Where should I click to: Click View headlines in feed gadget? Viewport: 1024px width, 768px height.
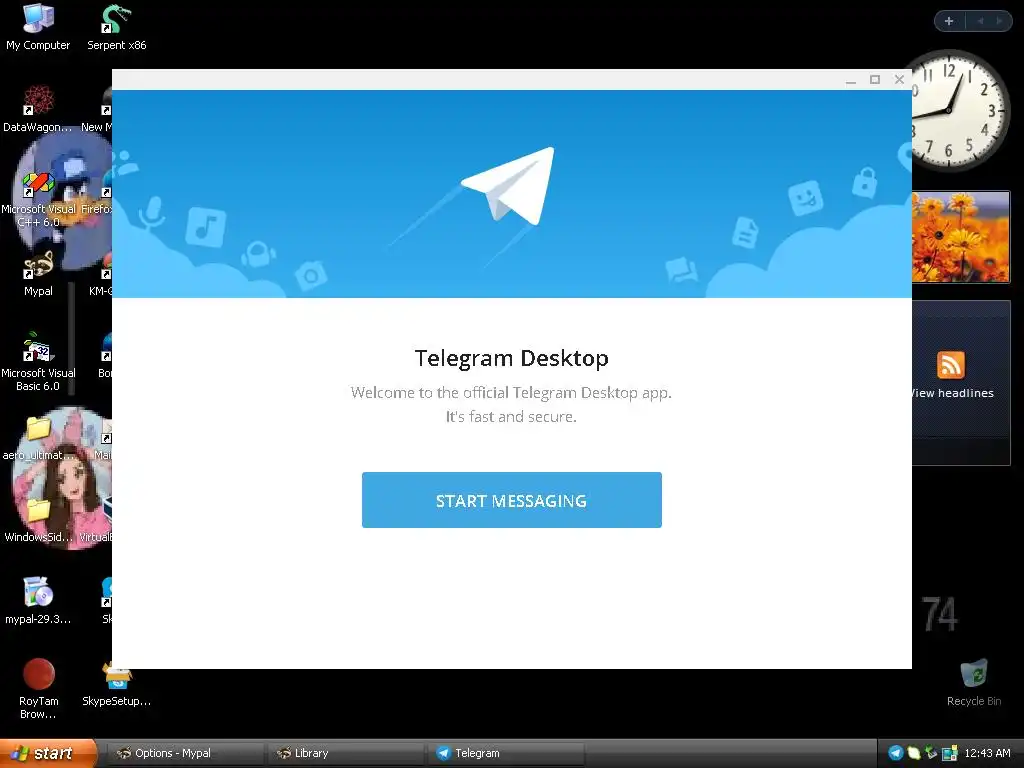click(x=953, y=393)
